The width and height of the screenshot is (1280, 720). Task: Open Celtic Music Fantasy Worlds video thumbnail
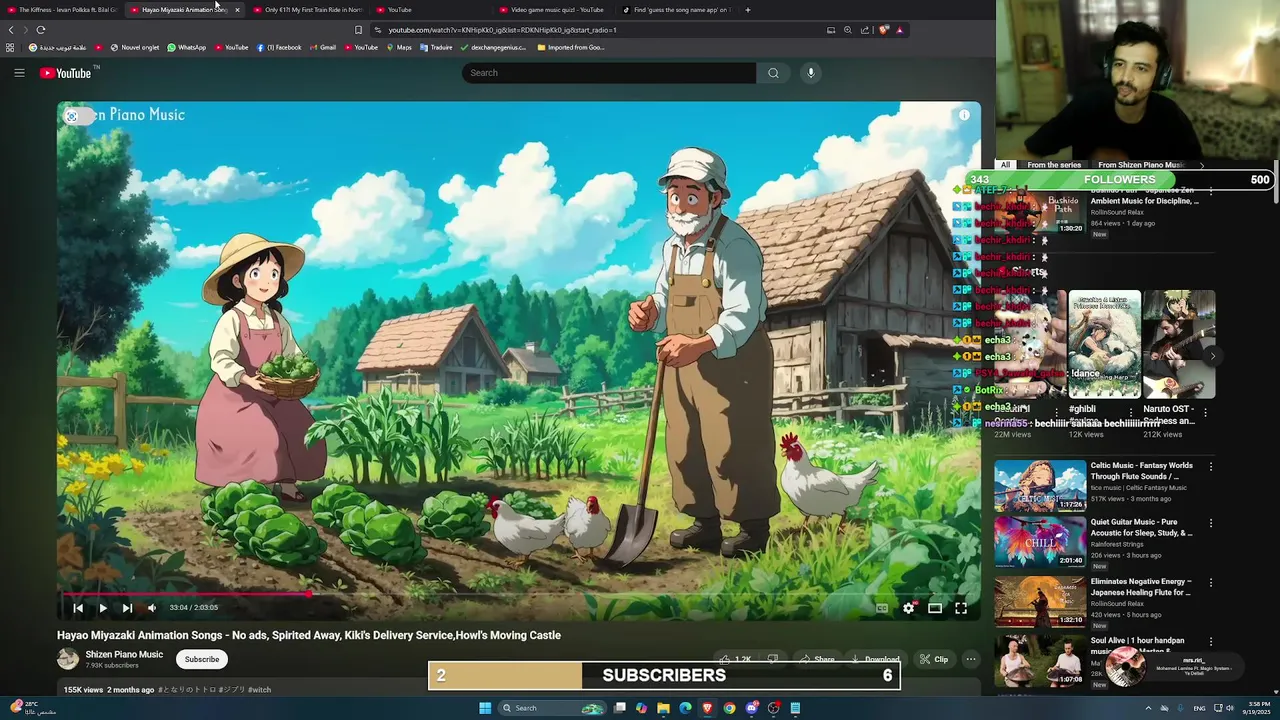[1040, 486]
